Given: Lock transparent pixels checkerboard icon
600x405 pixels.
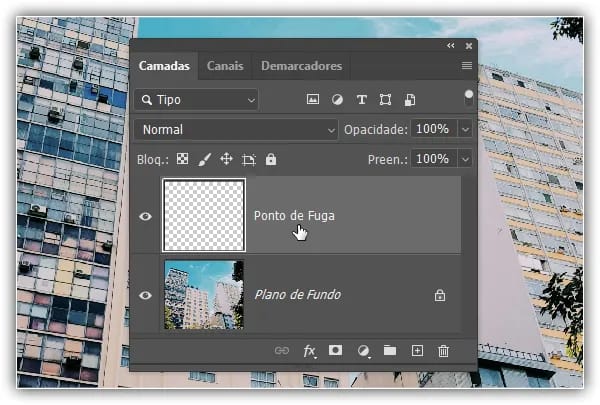Looking at the screenshot, I should tap(182, 158).
